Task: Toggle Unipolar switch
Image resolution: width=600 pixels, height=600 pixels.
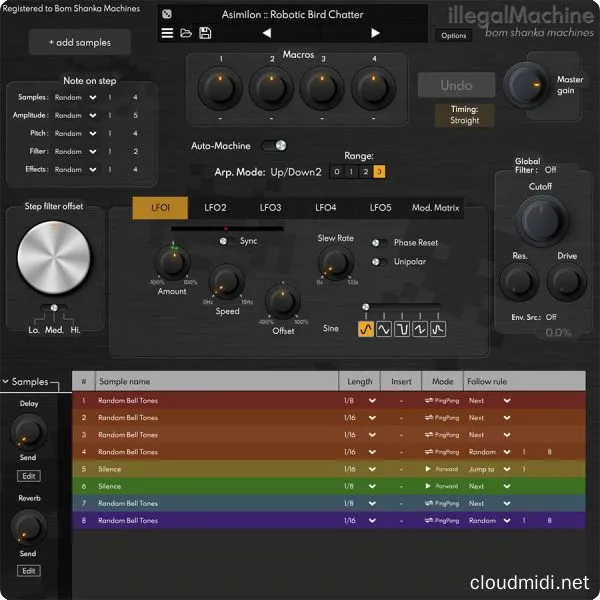Action: click(x=378, y=262)
